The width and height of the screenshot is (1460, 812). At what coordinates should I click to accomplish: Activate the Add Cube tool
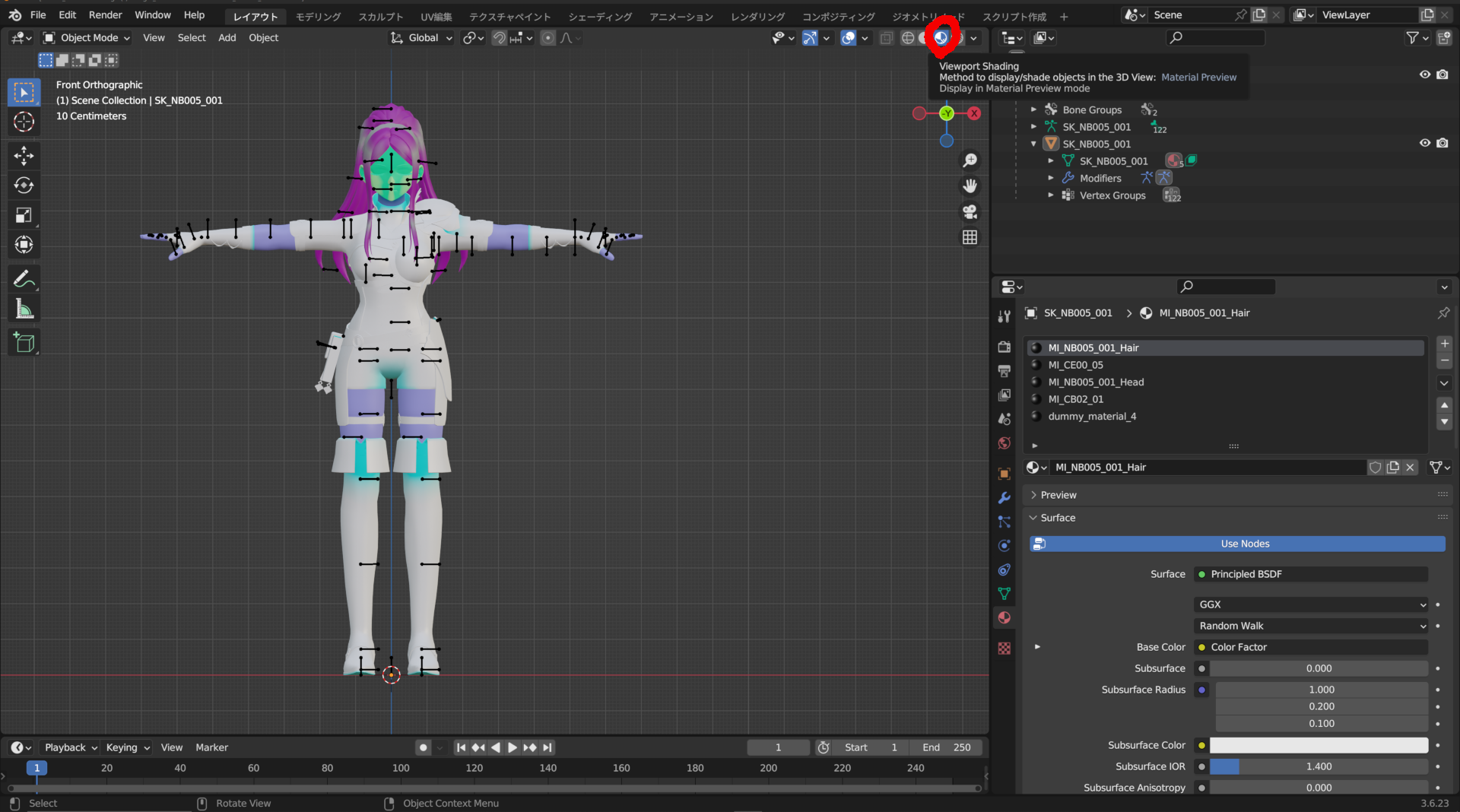point(24,343)
